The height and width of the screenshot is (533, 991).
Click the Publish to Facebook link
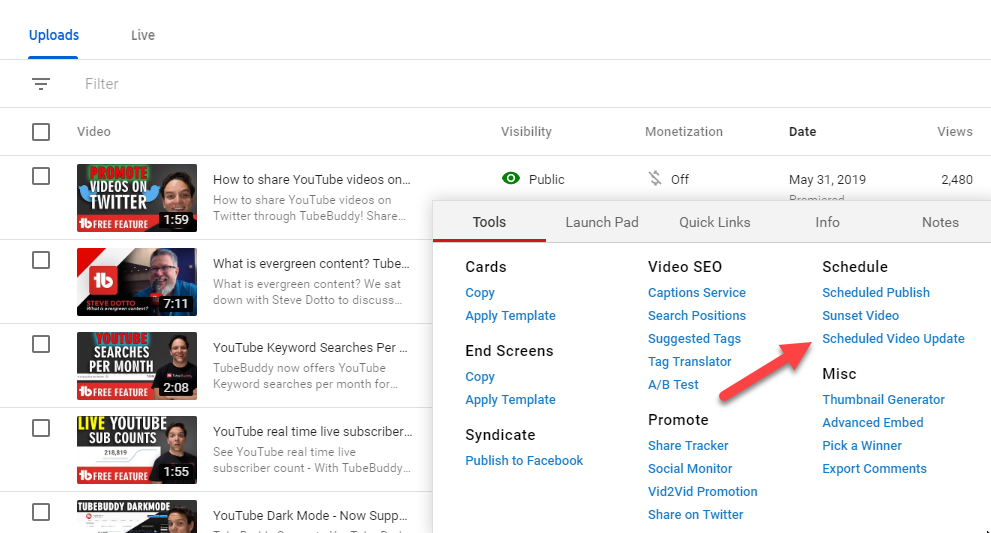point(524,461)
